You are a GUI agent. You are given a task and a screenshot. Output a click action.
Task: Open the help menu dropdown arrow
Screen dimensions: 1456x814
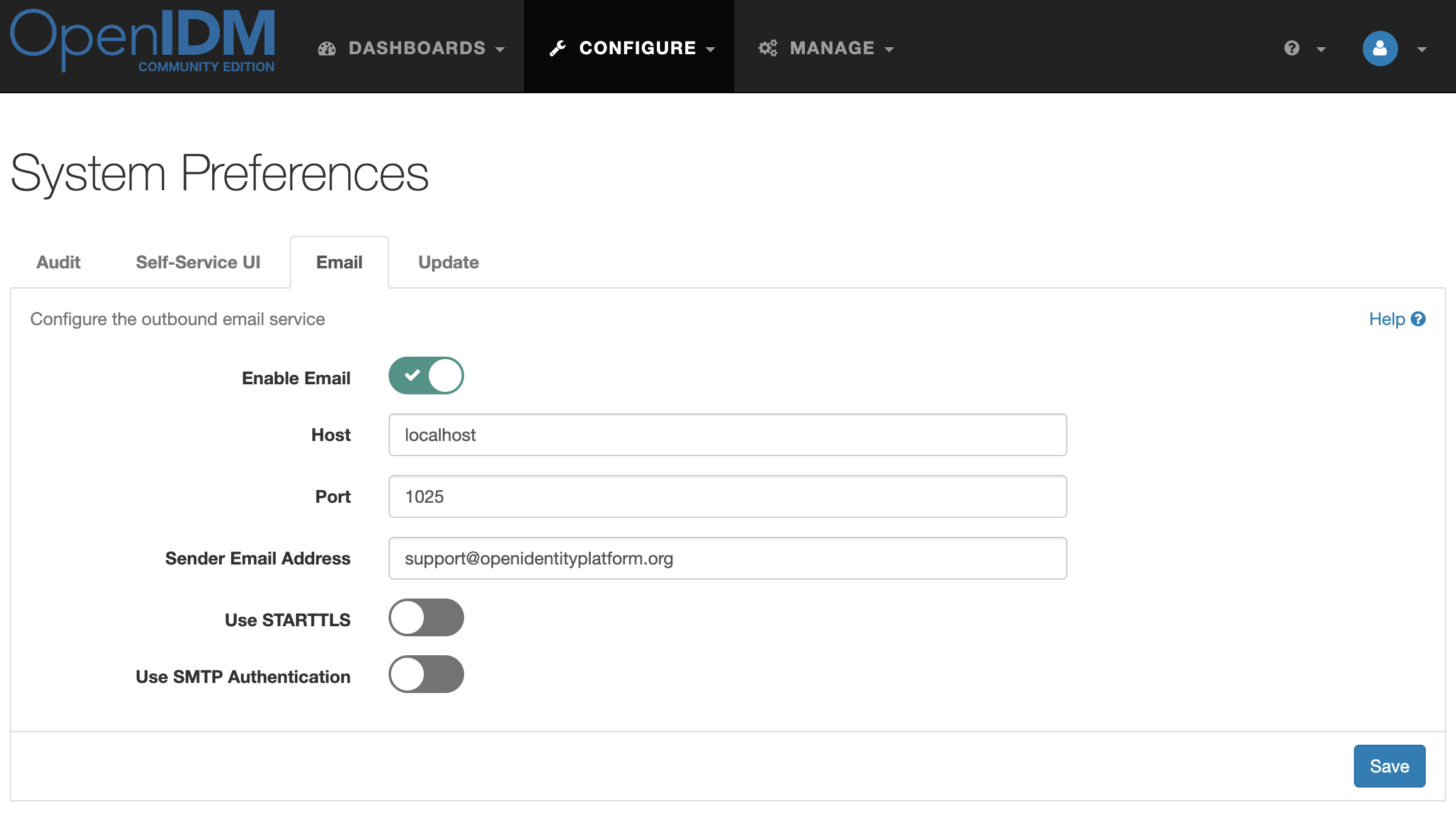[1321, 49]
